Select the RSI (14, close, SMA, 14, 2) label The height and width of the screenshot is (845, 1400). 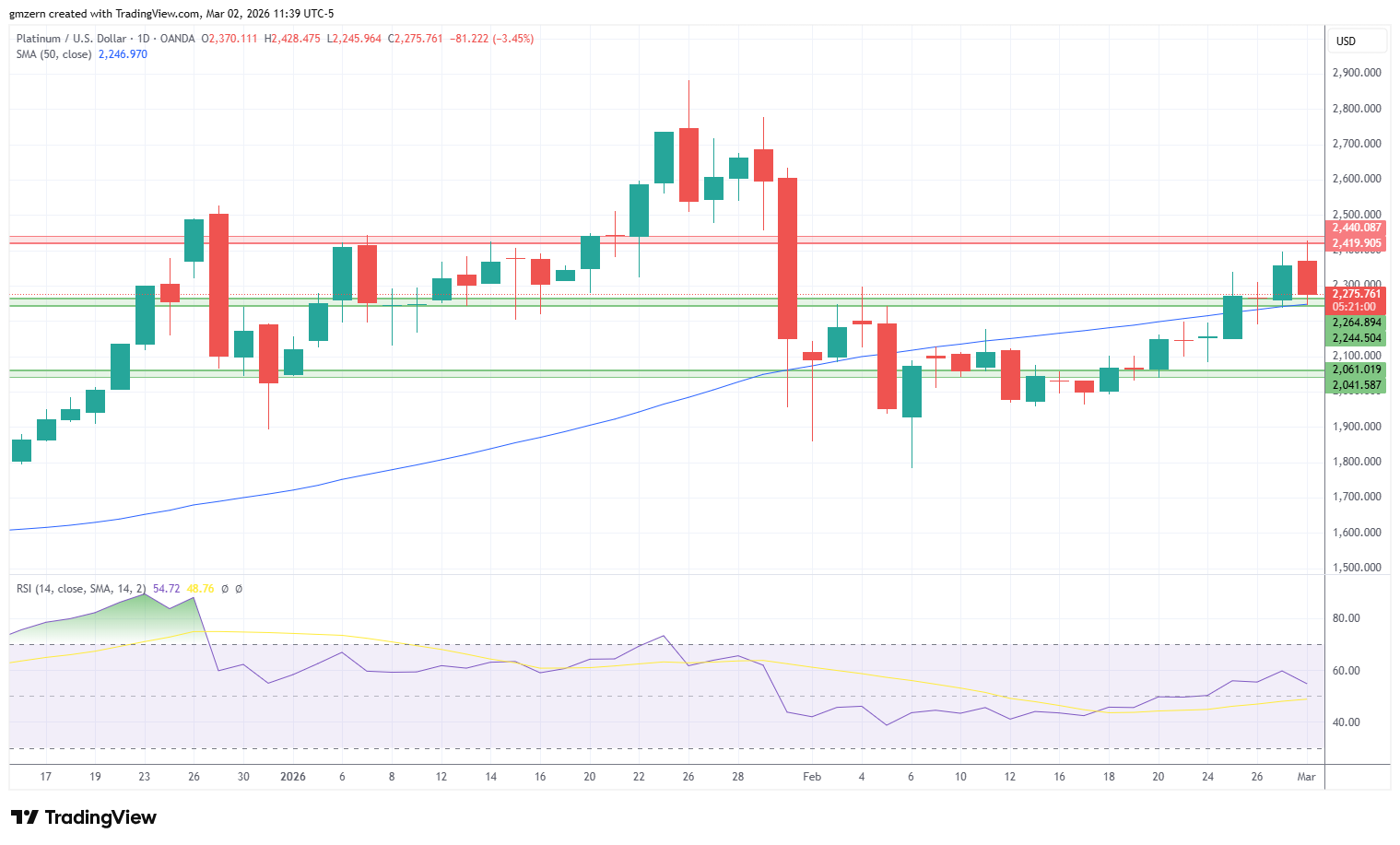tap(81, 589)
